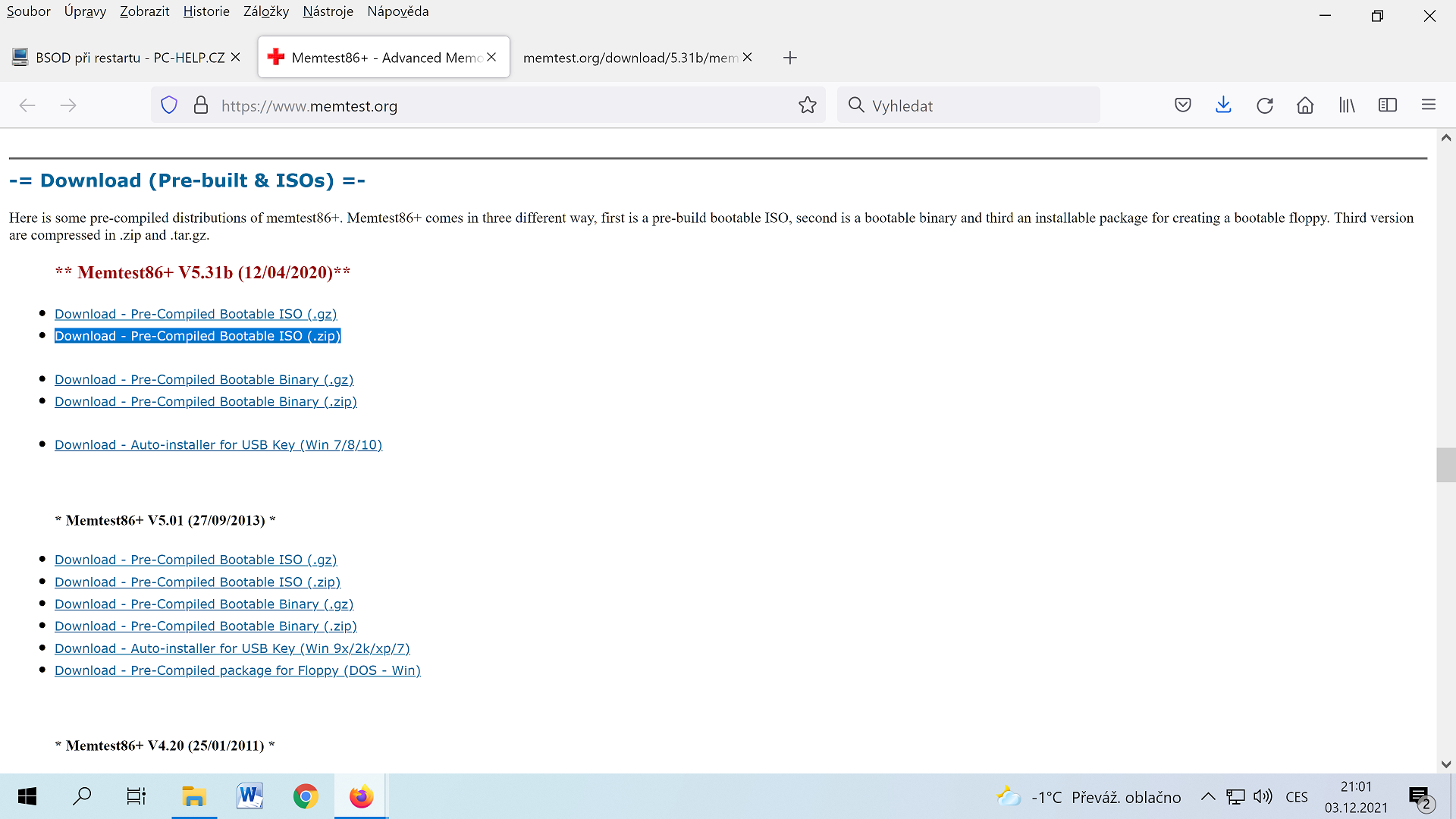1456x819 pixels.
Task: Open the Library bookmarks and history icon
Action: click(x=1347, y=105)
